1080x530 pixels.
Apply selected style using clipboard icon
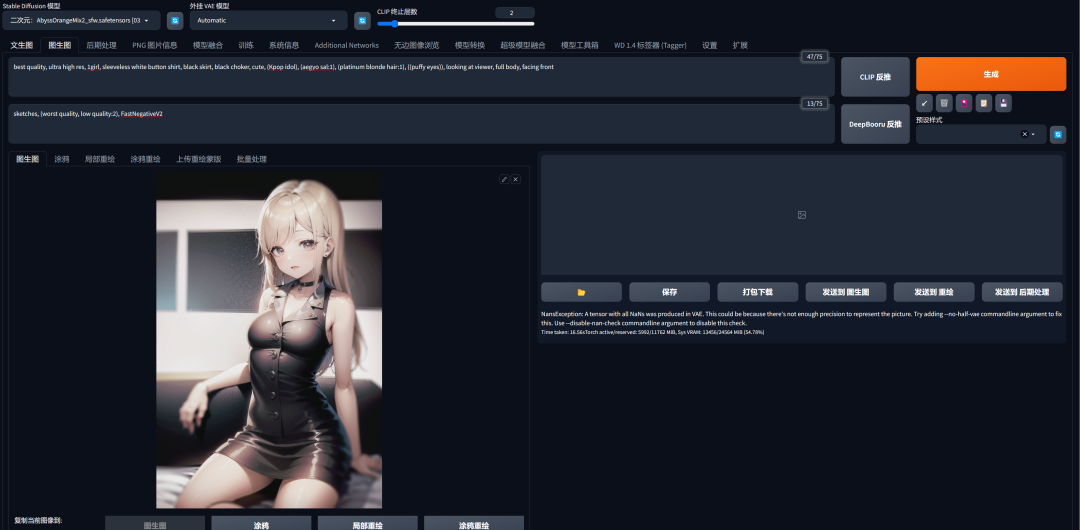tap(984, 103)
